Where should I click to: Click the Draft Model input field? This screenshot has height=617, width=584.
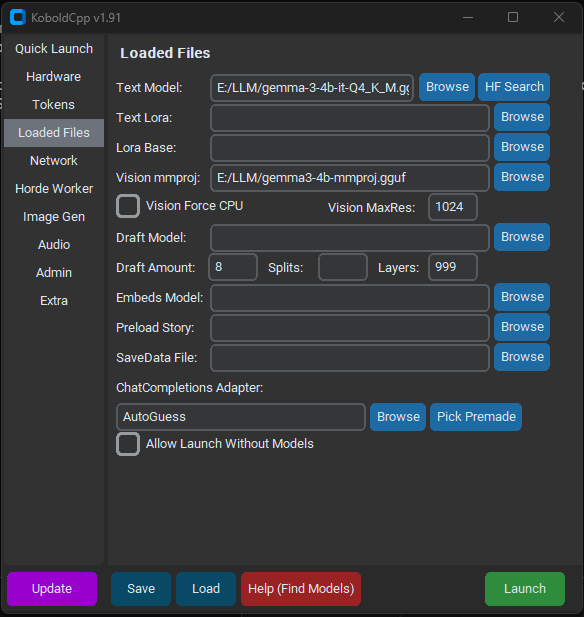pyautogui.click(x=350, y=238)
